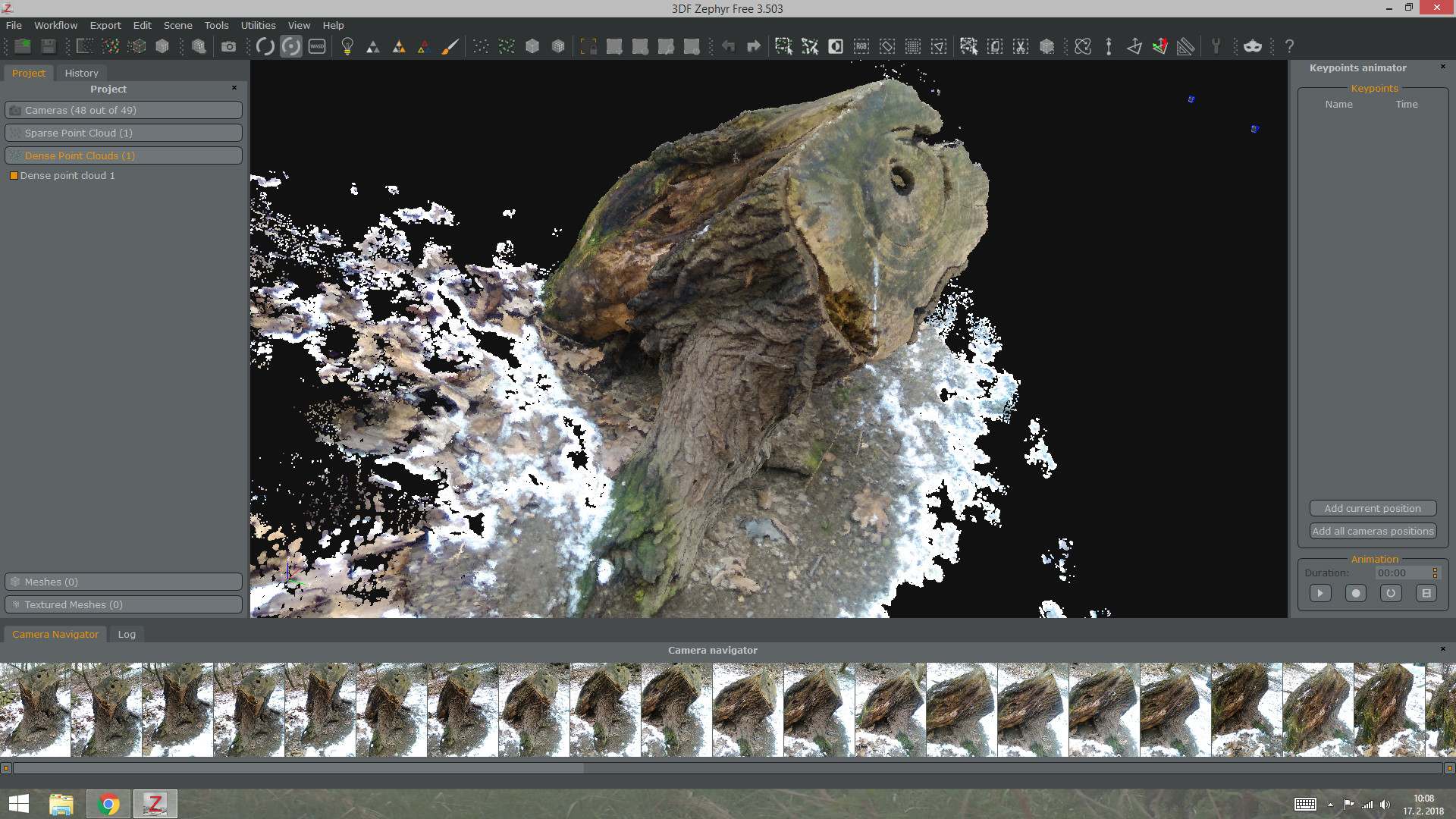Select the drawing brush tool
The height and width of the screenshot is (819, 1456).
(450, 46)
